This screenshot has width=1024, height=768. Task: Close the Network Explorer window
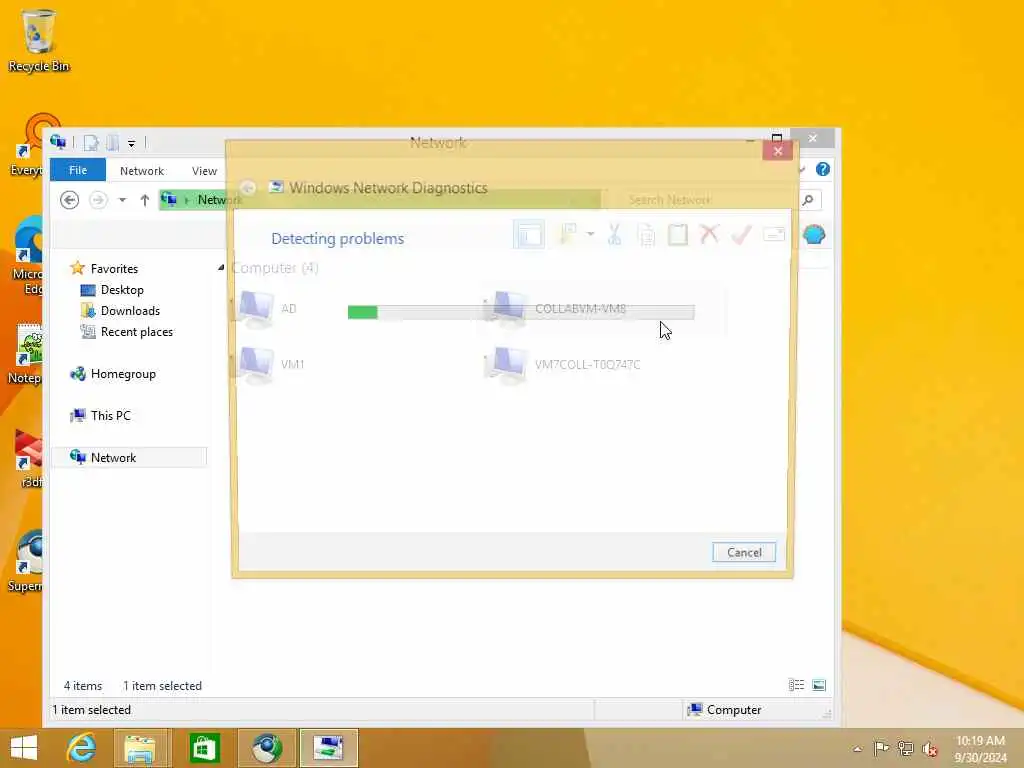[812, 138]
